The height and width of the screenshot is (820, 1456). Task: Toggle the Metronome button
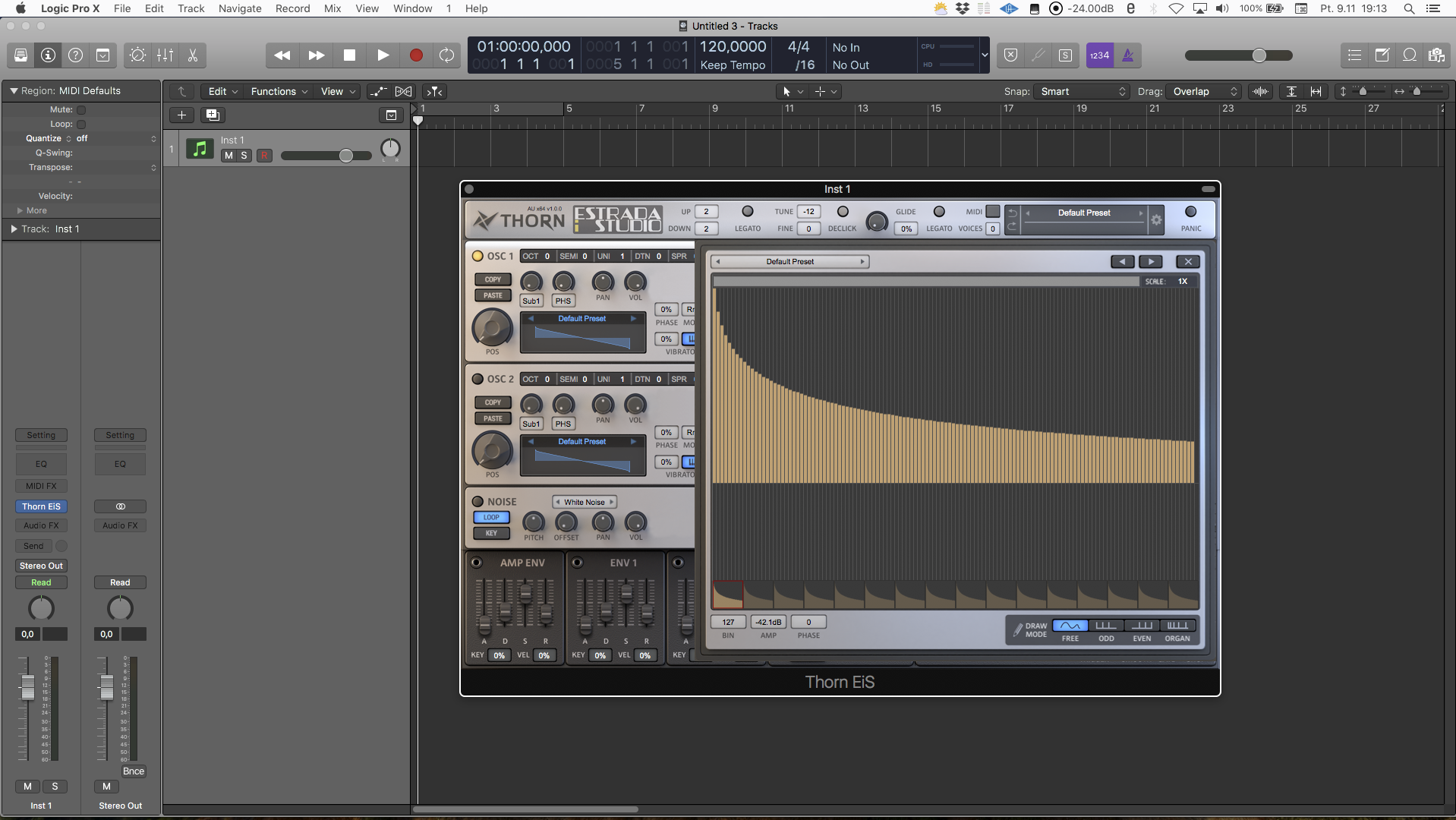tap(1128, 55)
